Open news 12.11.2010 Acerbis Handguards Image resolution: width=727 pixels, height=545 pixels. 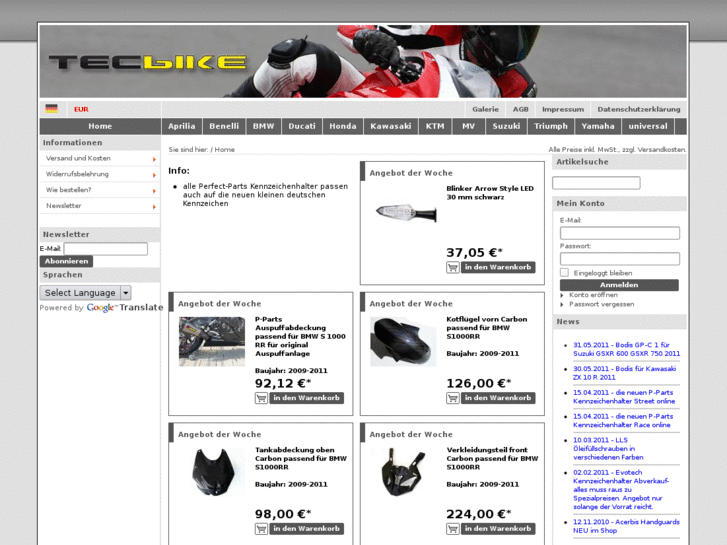(x=626, y=526)
